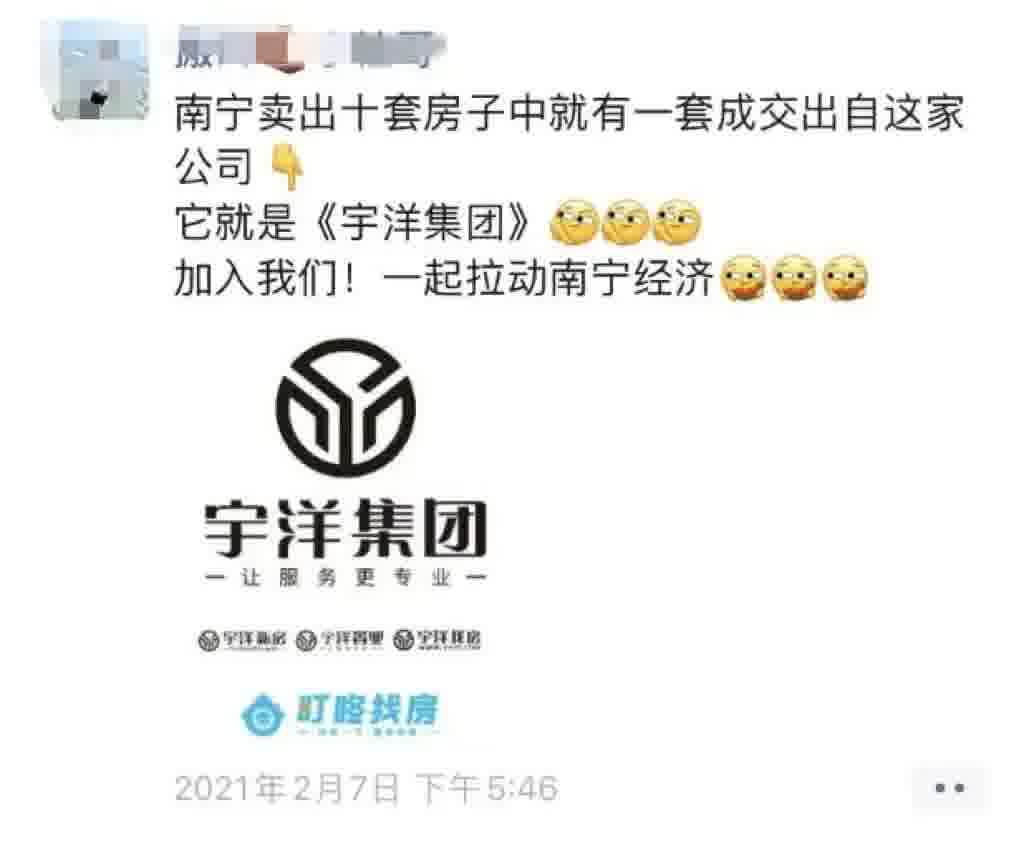Click the middle emoji after 南宁经济
This screenshot has height=841, width=1024.
click(x=794, y=278)
